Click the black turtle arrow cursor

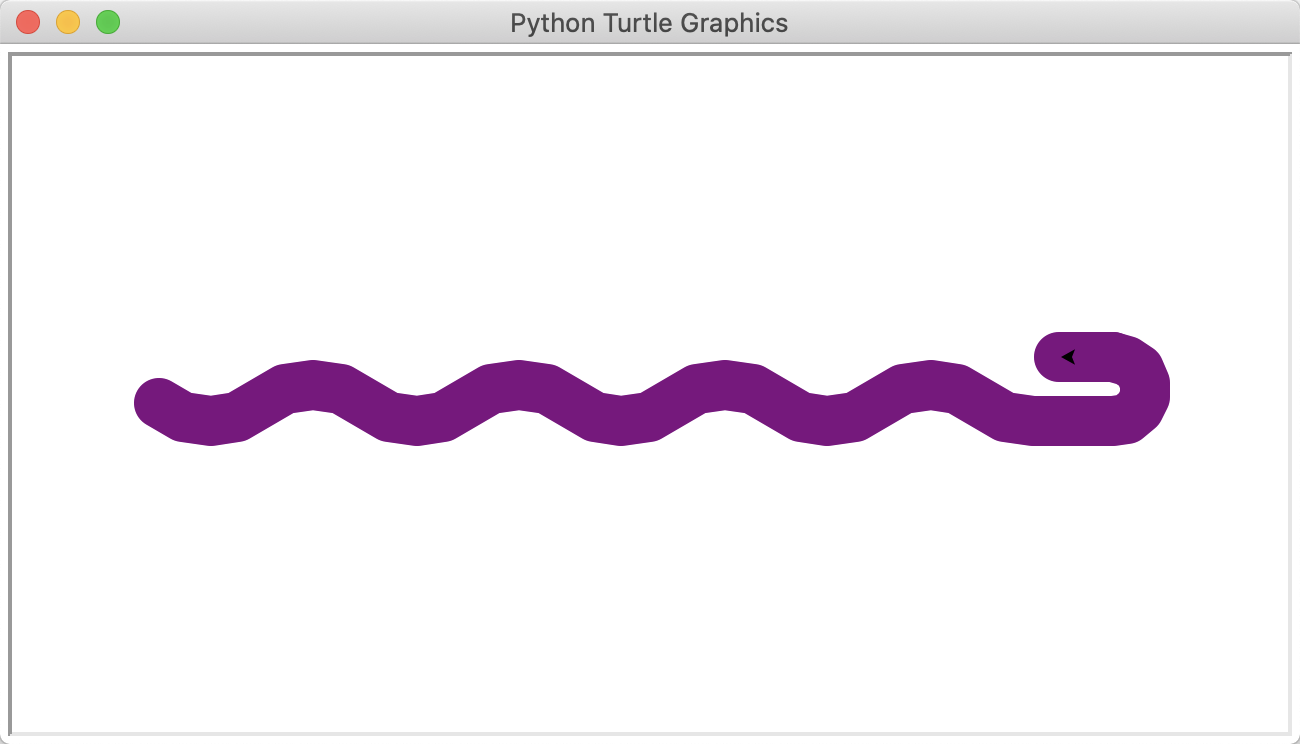click(1068, 357)
